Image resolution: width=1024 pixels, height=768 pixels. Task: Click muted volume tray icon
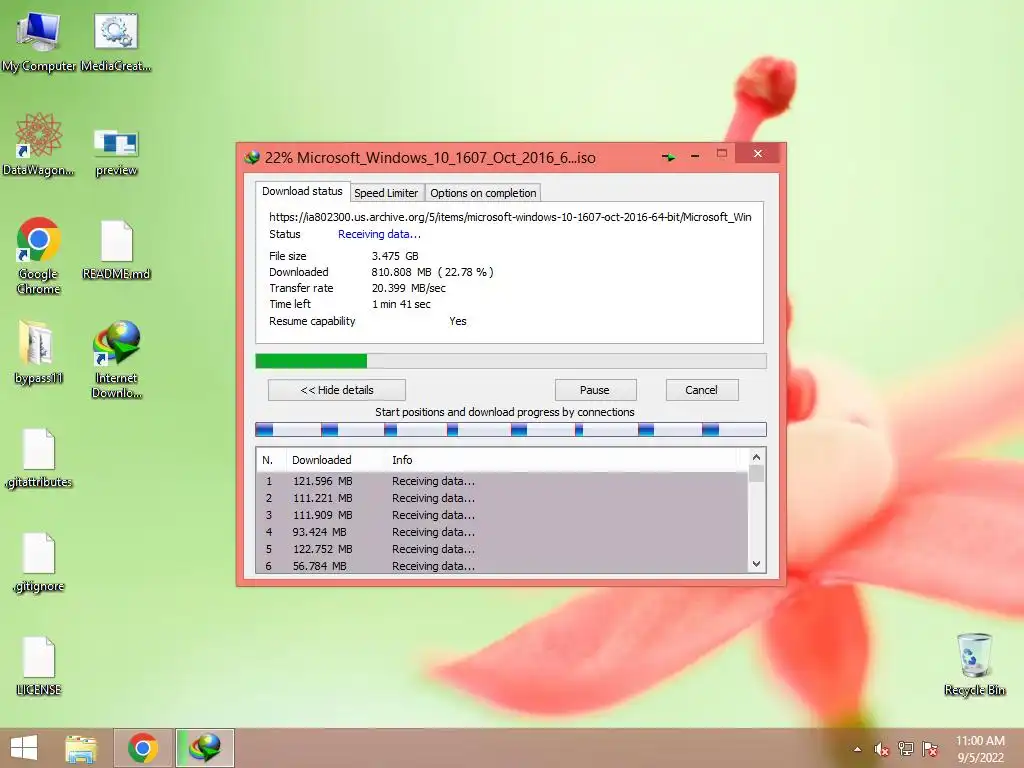(x=882, y=749)
